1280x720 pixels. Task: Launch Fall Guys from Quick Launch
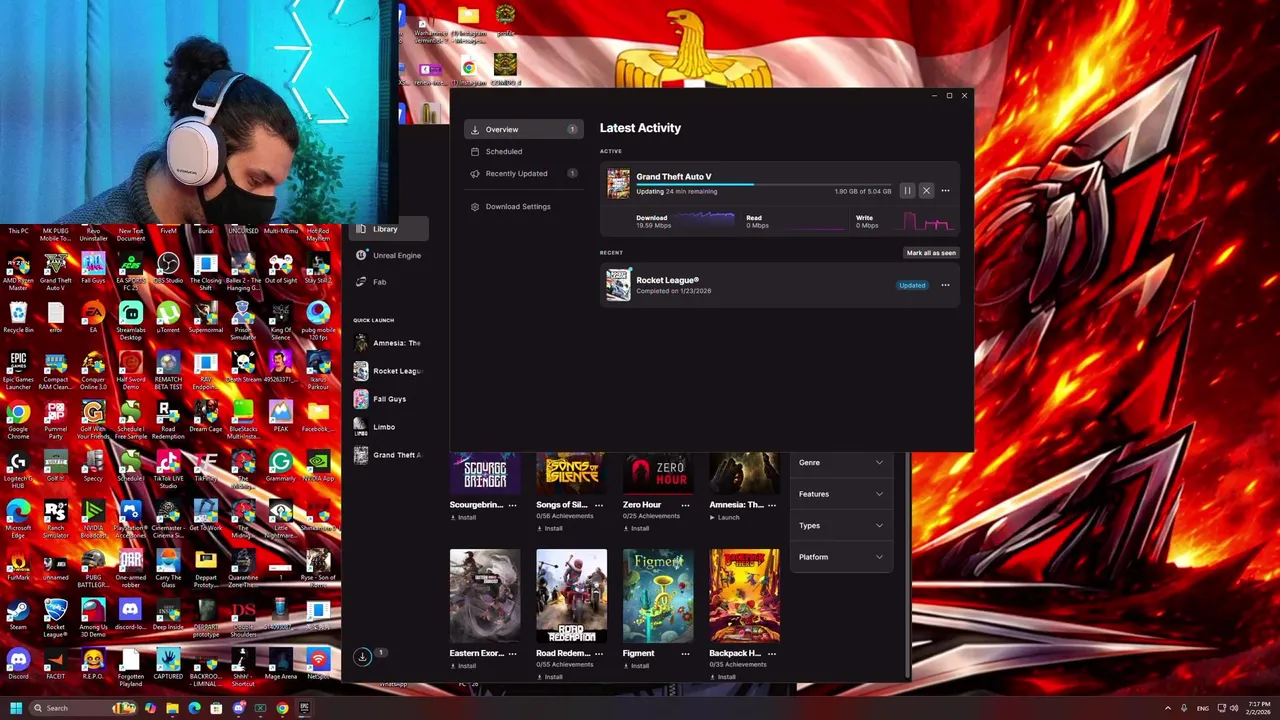tap(388, 399)
